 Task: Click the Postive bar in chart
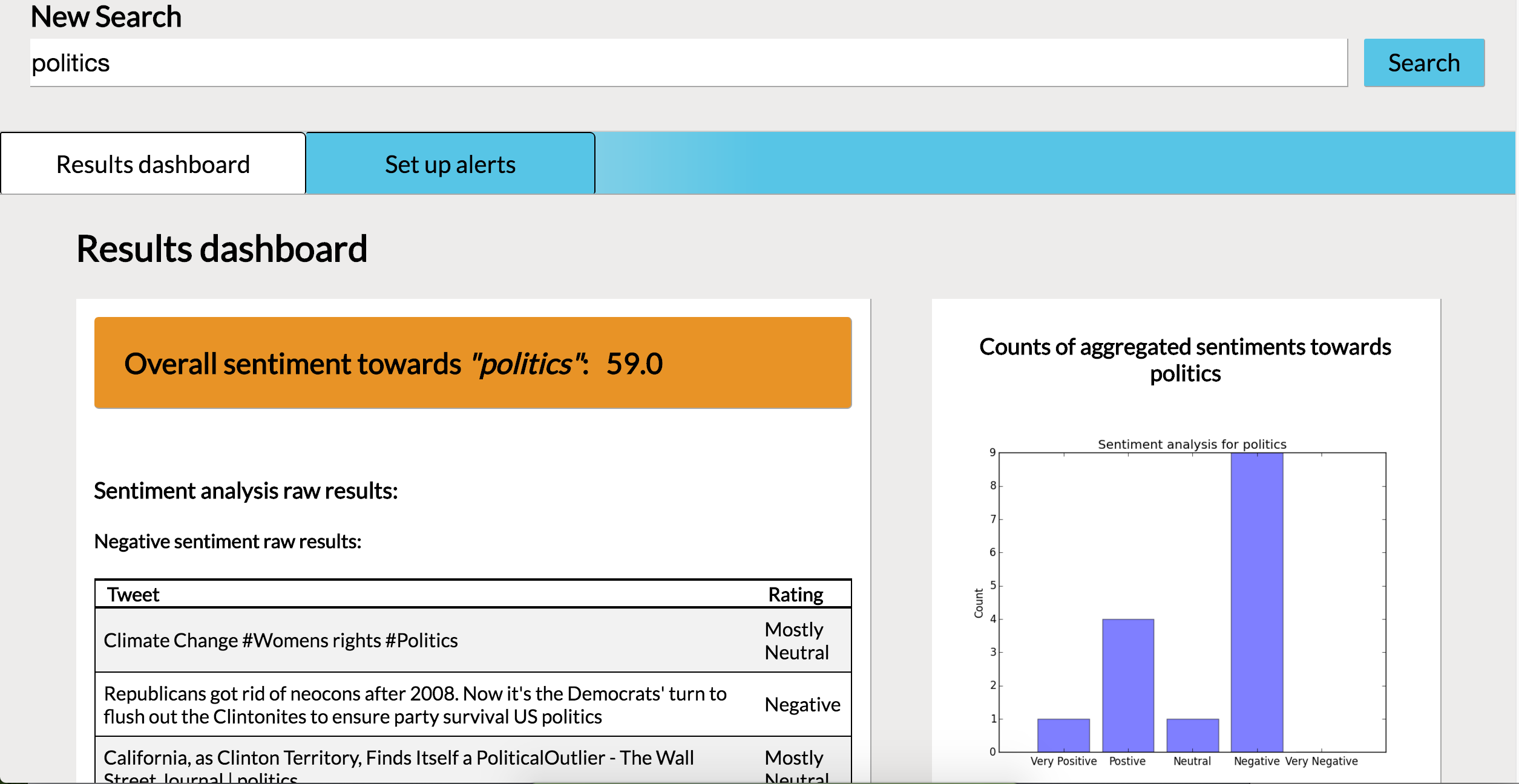[1127, 685]
